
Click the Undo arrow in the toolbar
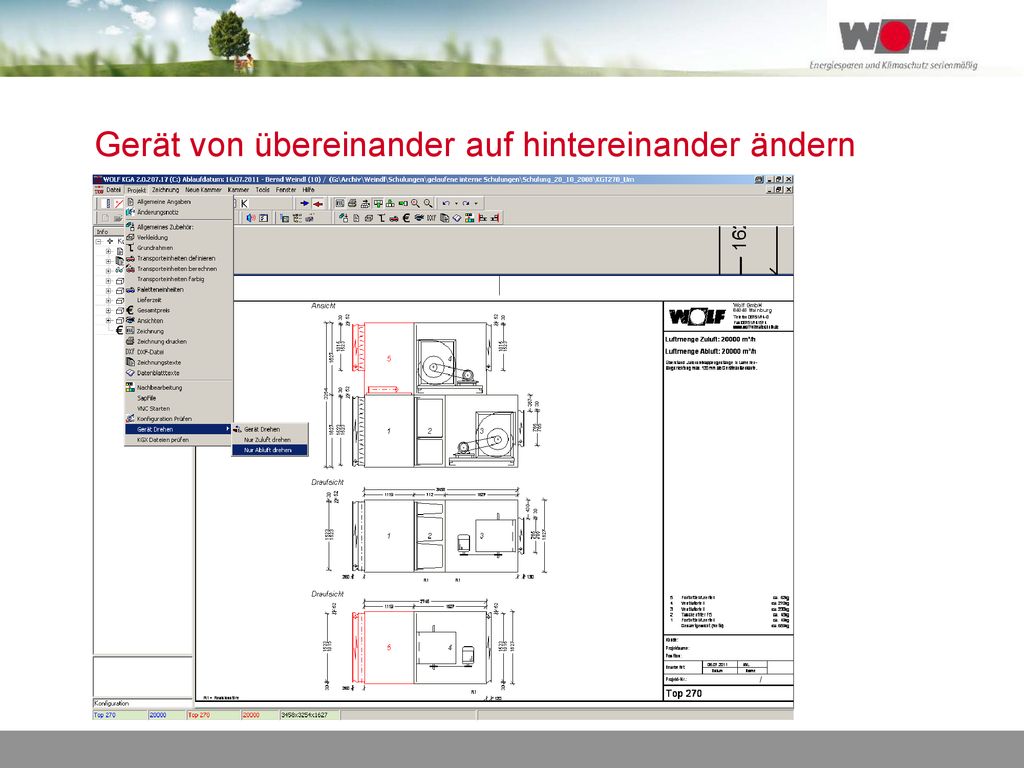(446, 204)
